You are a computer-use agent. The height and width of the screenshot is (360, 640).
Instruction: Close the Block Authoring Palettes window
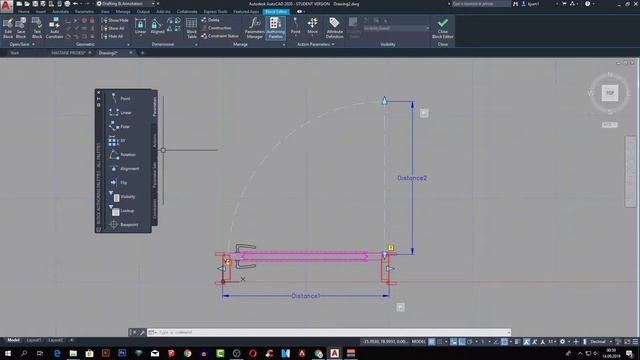98,93
